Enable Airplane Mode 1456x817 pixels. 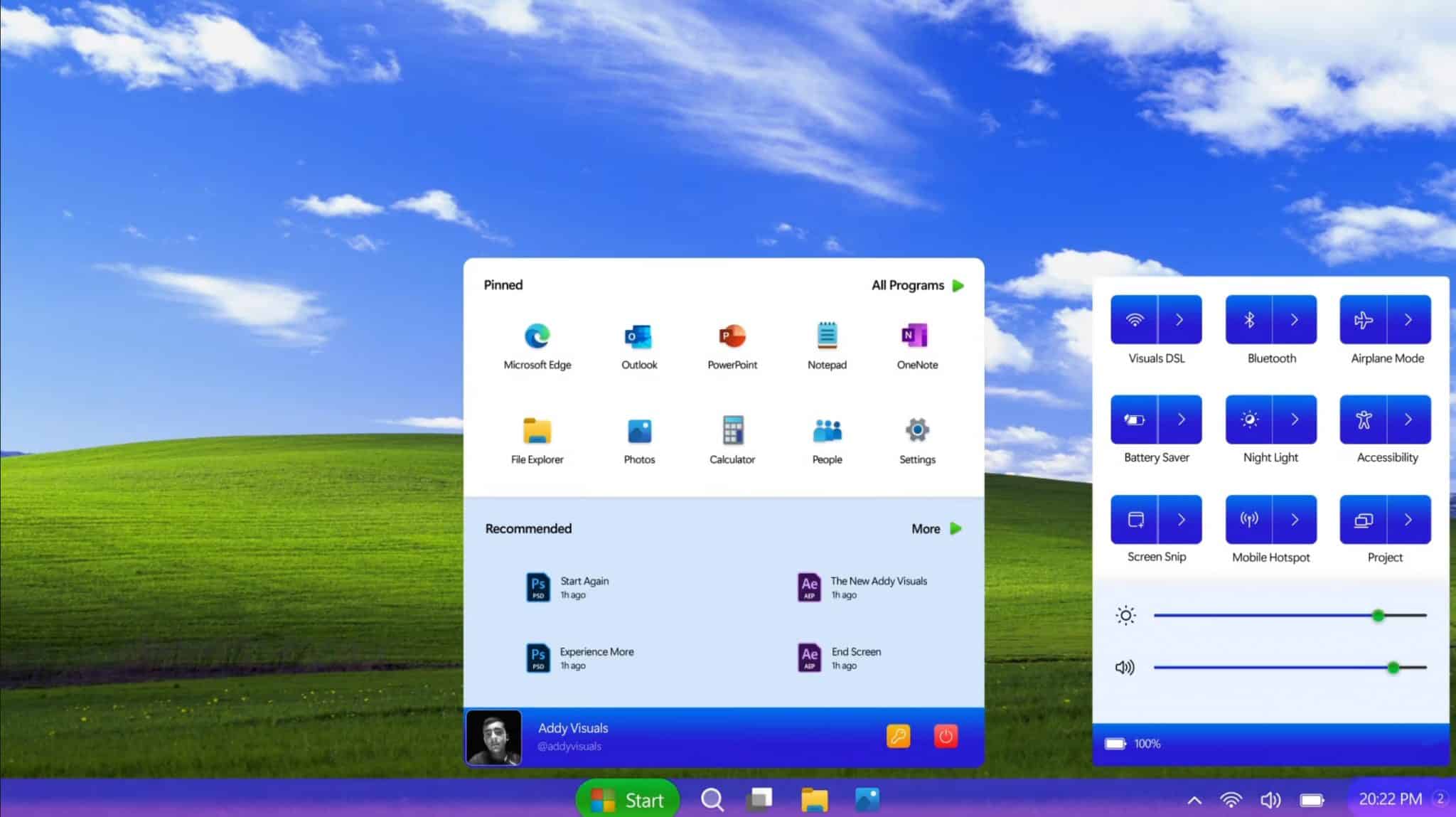[1365, 319]
